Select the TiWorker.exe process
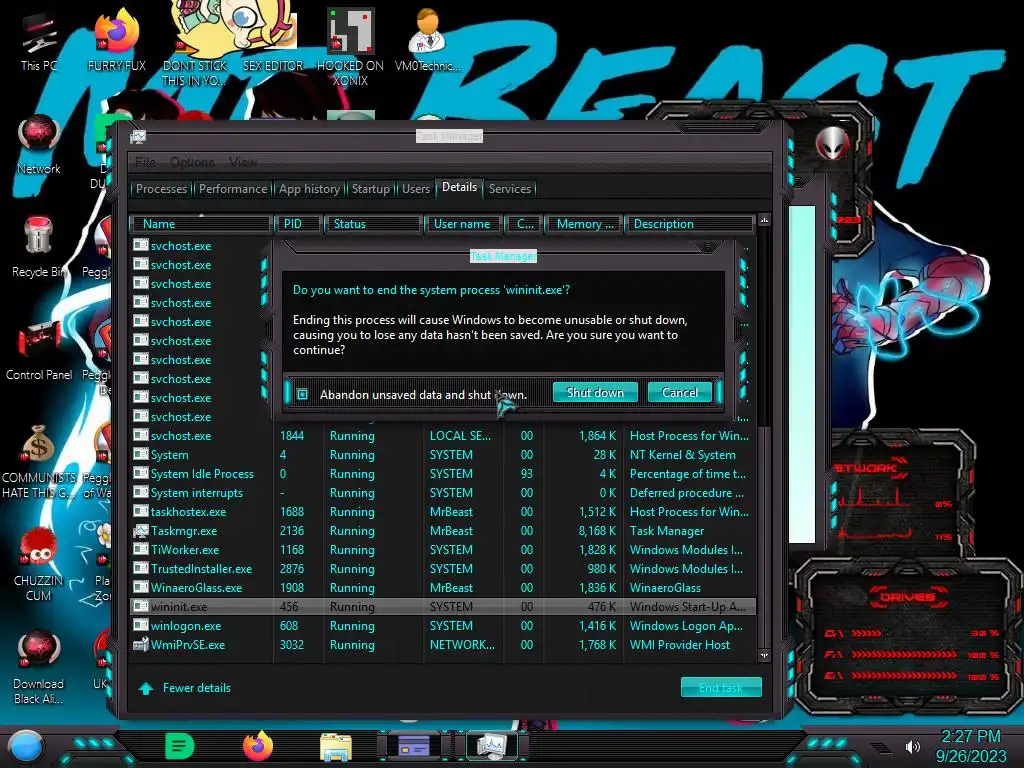Image resolution: width=1024 pixels, height=768 pixels. coord(443,550)
